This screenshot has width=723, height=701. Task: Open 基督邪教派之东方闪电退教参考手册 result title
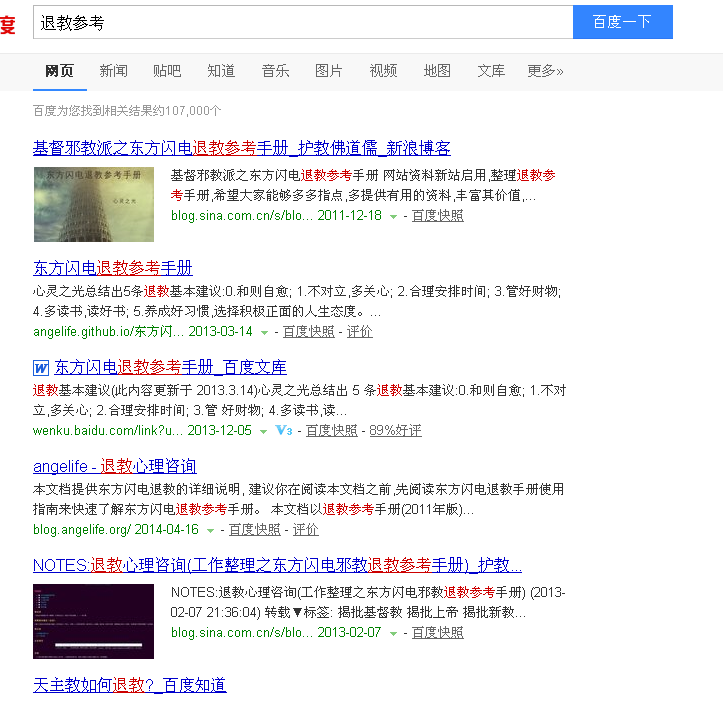coord(242,148)
